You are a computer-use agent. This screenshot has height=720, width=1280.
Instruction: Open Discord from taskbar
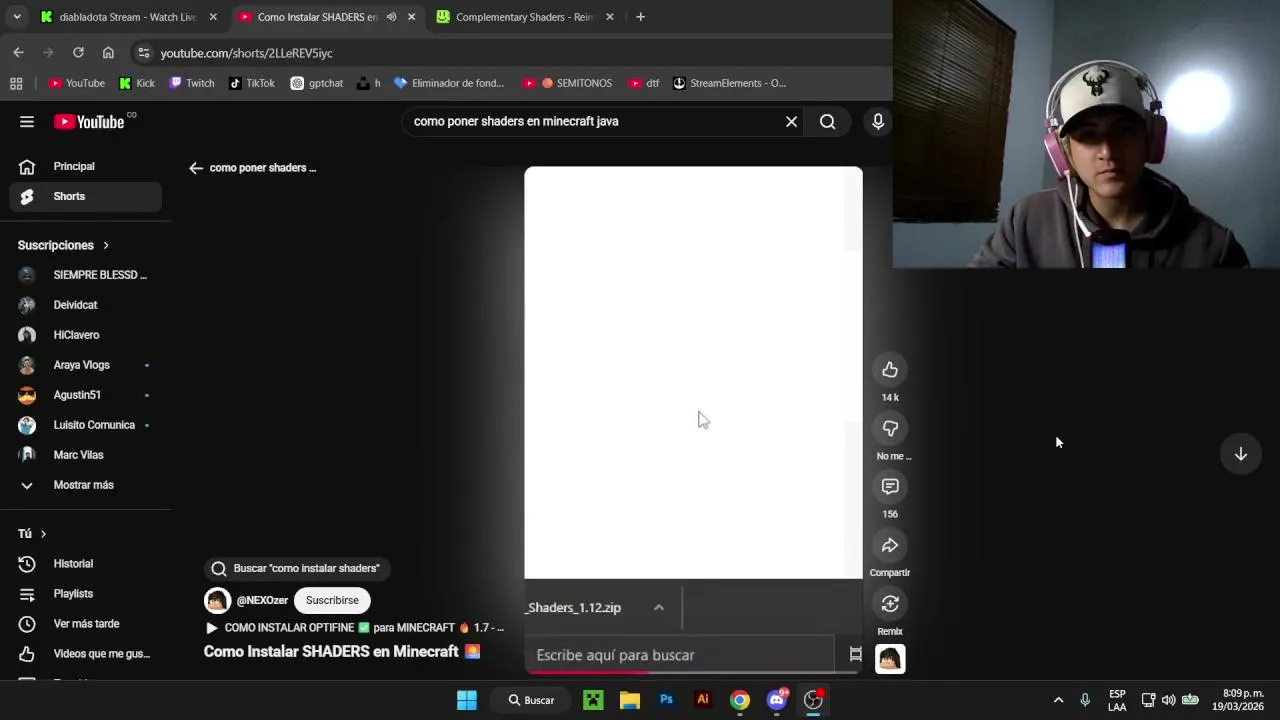(x=777, y=700)
